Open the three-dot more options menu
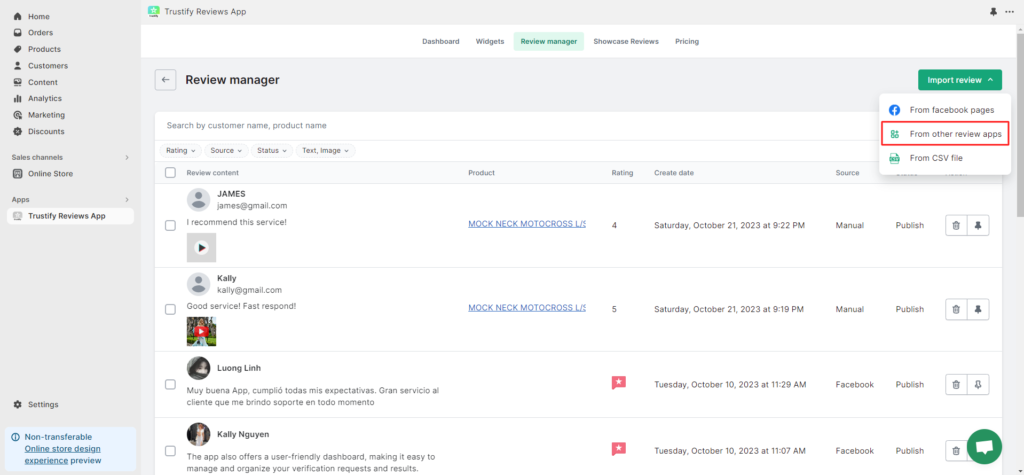Image resolution: width=1024 pixels, height=475 pixels. coord(1010,12)
